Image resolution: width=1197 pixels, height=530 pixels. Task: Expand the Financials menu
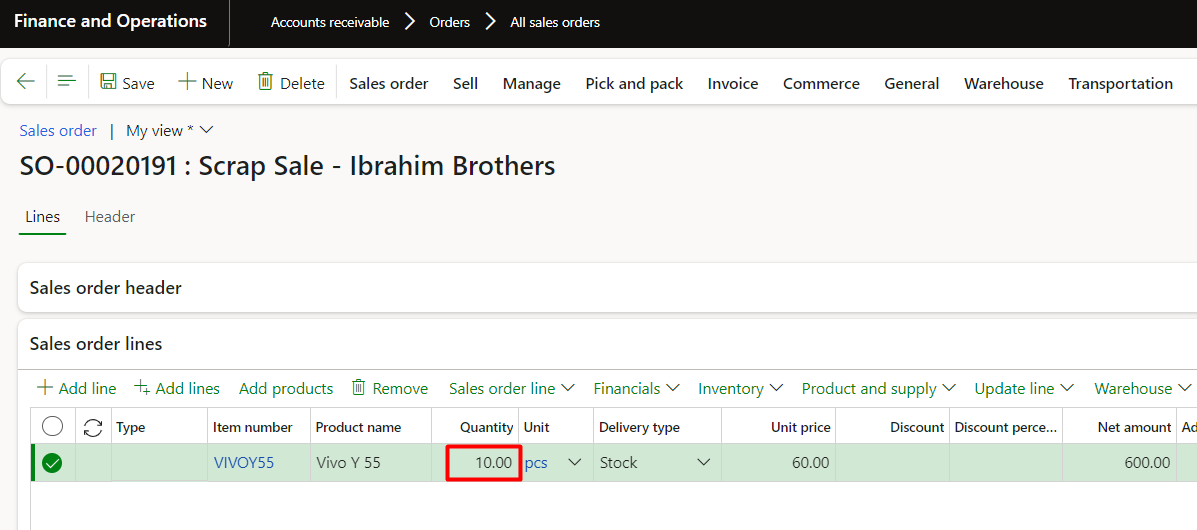click(636, 388)
